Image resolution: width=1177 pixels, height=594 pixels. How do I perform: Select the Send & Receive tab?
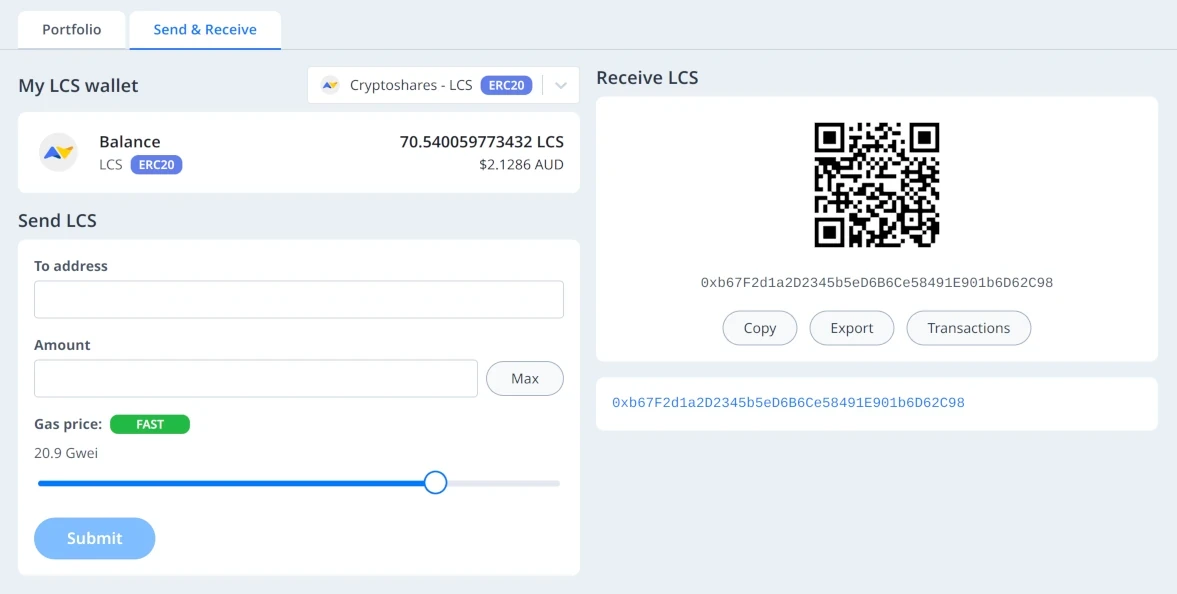pyautogui.click(x=205, y=30)
